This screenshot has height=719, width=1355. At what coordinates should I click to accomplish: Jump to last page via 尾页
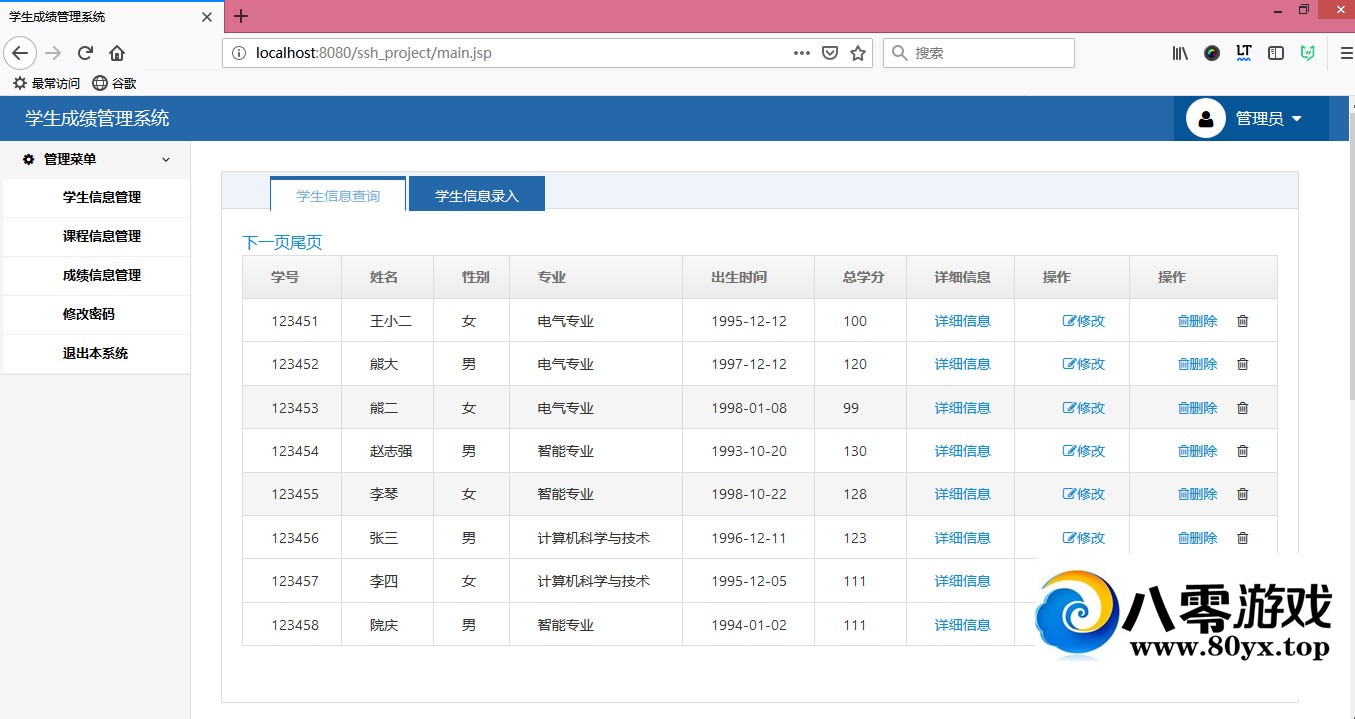(306, 243)
